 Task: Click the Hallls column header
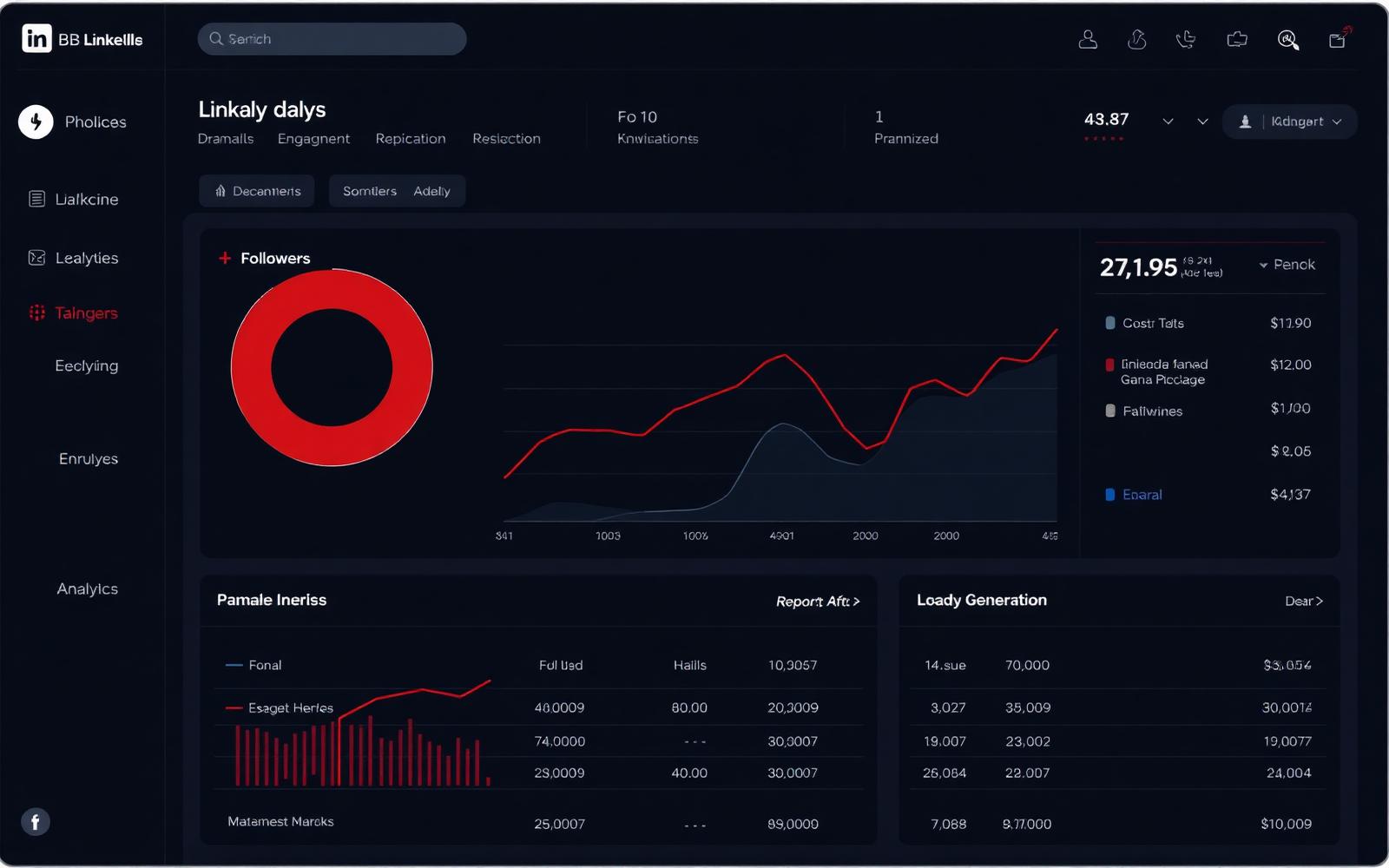click(x=689, y=665)
